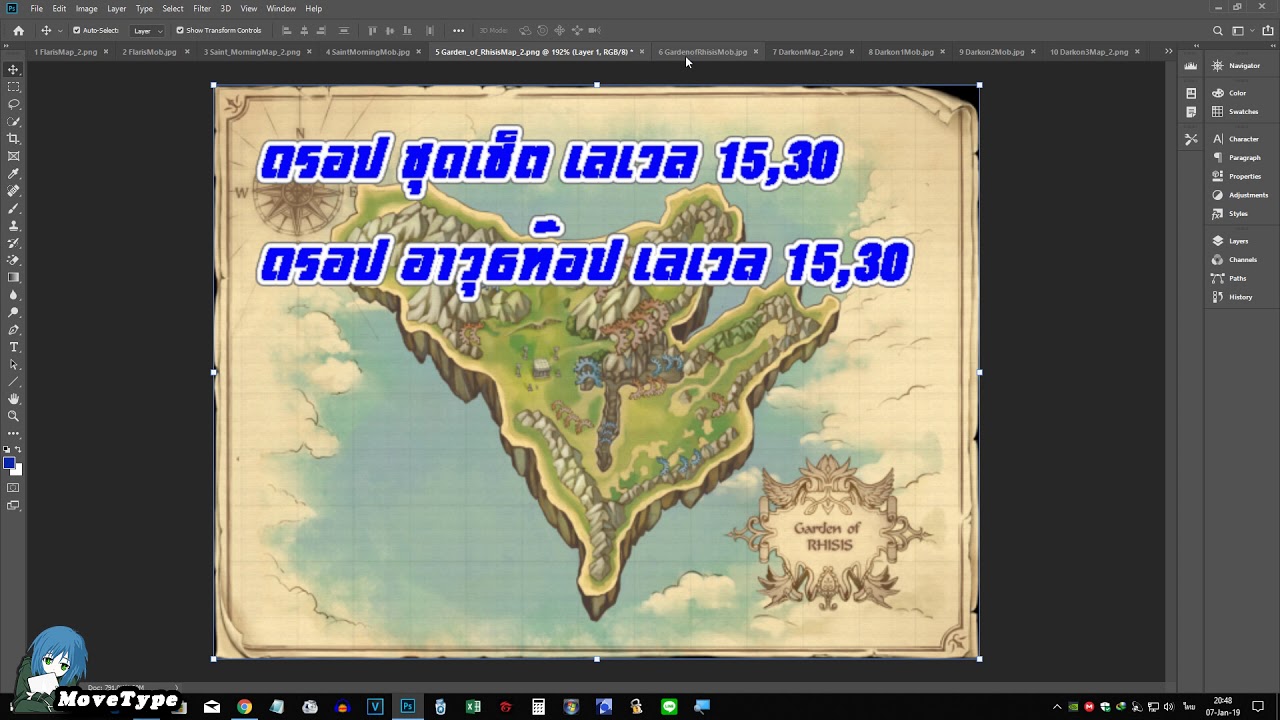Select the Rectangular Marquee tool

[x=13, y=87]
